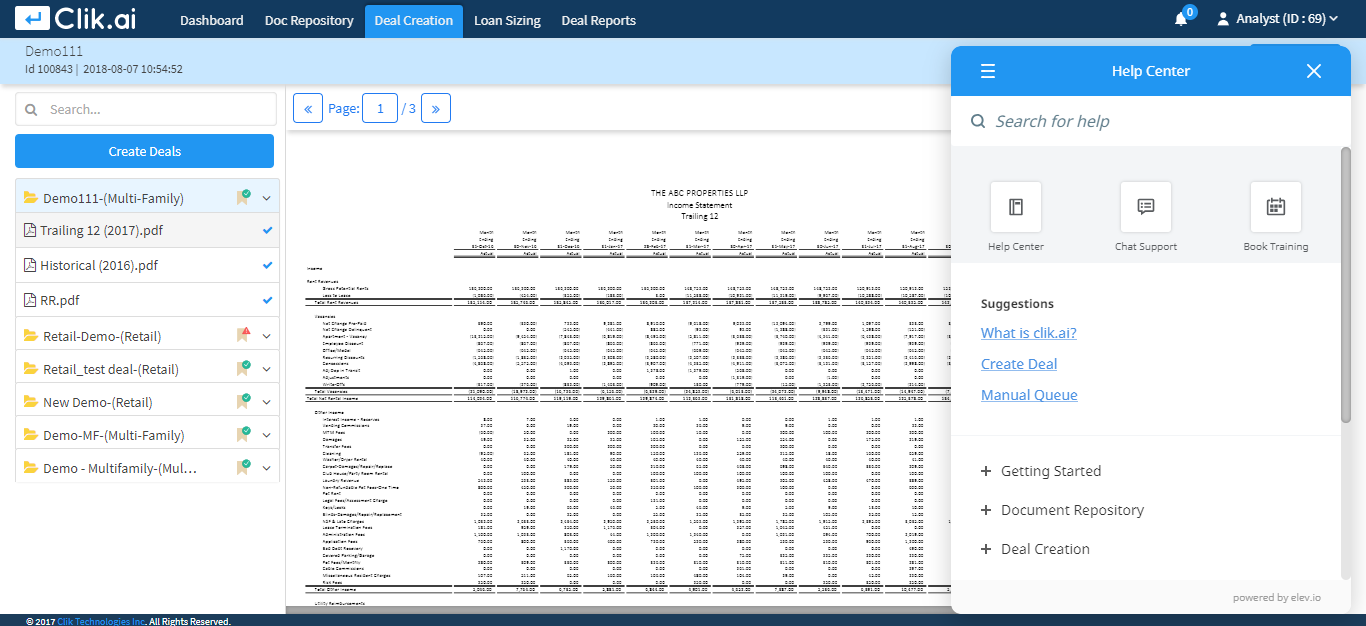Image resolution: width=1366 pixels, height=626 pixels.
Task: Toggle the checkmark for RR.pdf
Action: coord(267,300)
